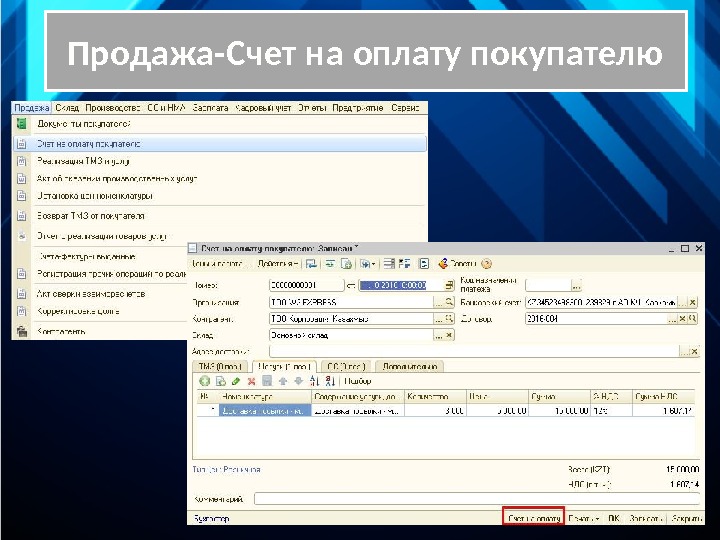Select the Номенклатура cell in row 1
Image resolution: width=720 pixels, height=540 pixels.
pyautogui.click(x=265, y=411)
